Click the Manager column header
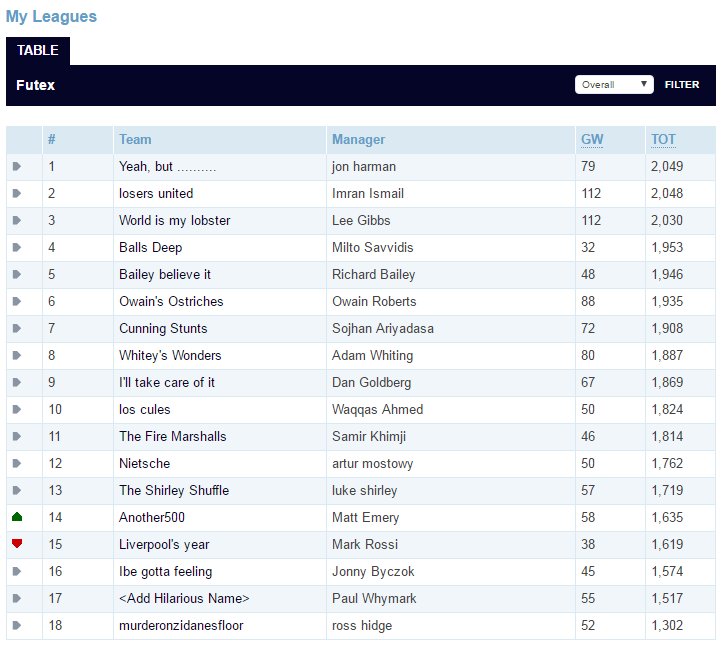 [359, 139]
